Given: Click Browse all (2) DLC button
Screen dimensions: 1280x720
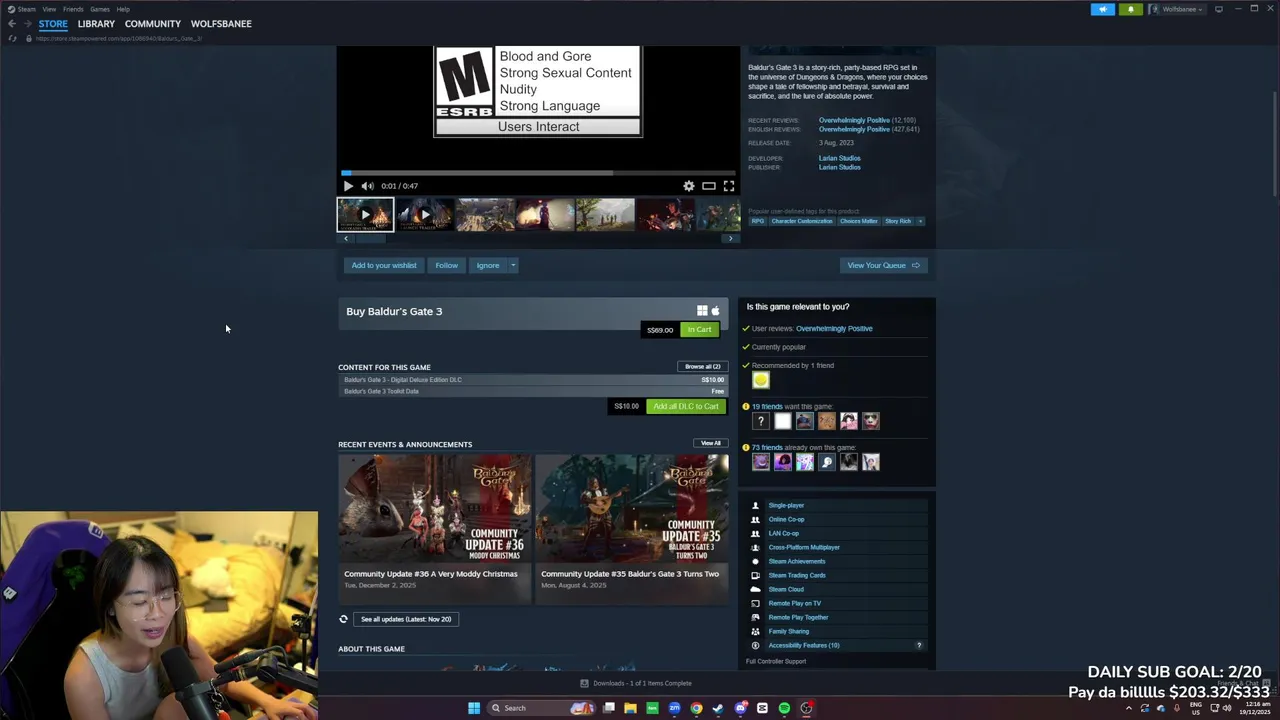Looking at the screenshot, I should tap(702, 366).
